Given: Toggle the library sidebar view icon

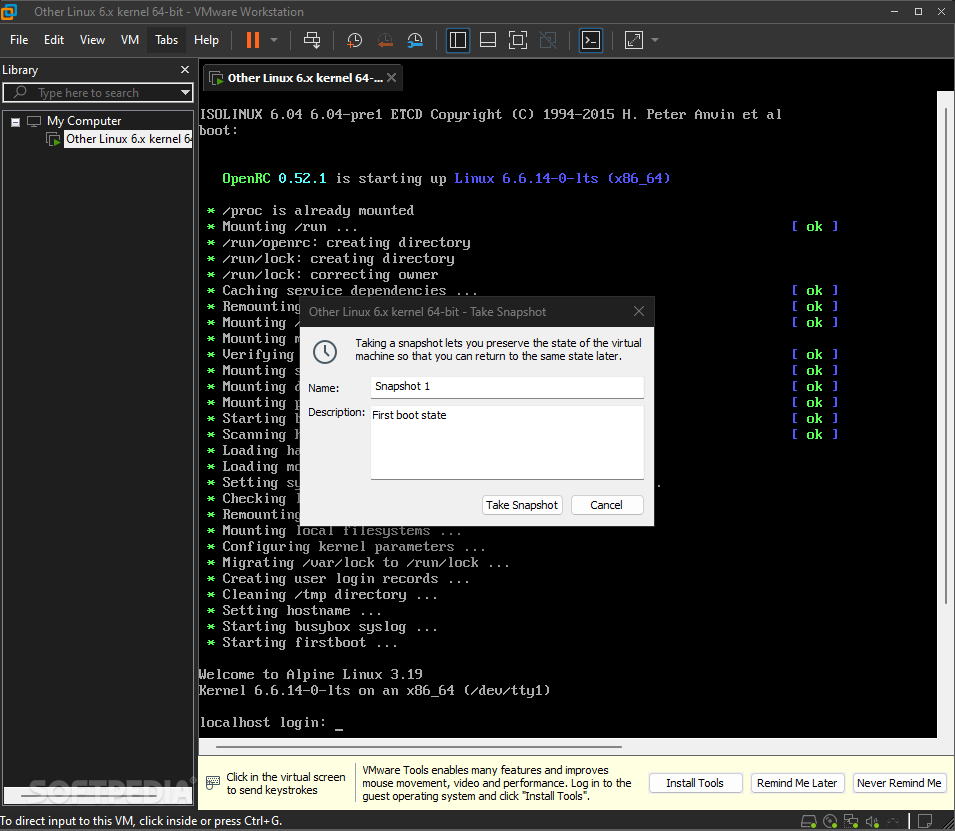Looking at the screenshot, I should click(x=458, y=40).
